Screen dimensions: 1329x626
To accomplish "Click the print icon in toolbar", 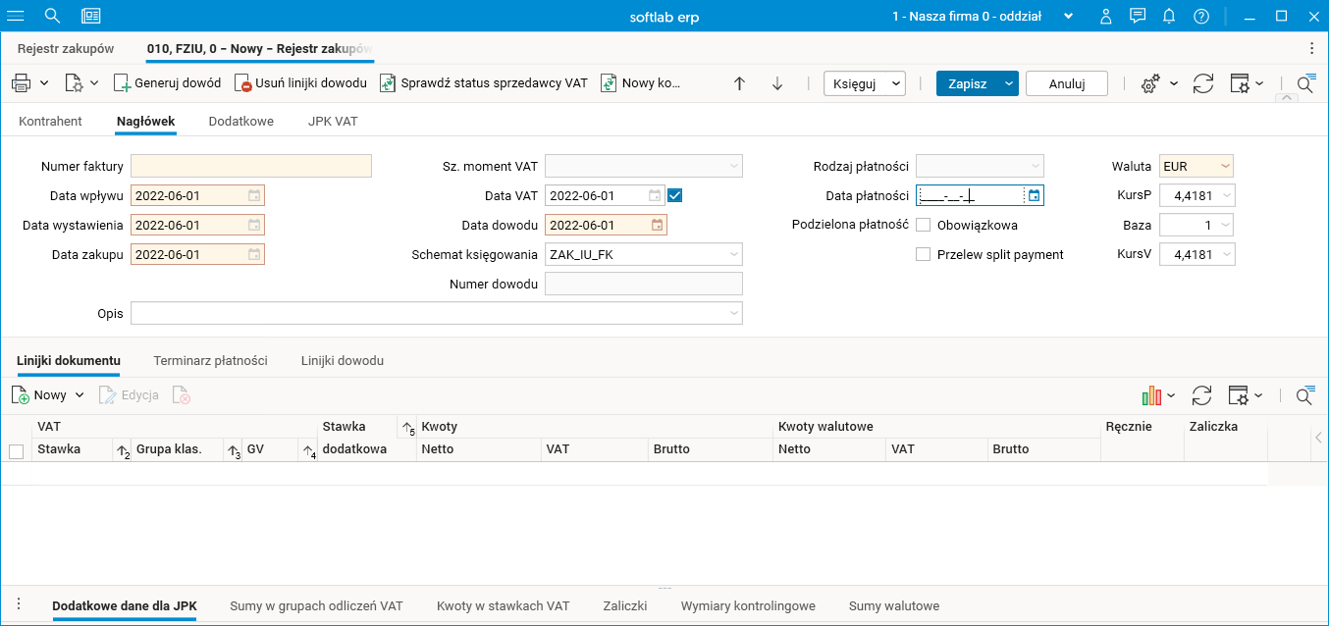I will click(x=21, y=83).
